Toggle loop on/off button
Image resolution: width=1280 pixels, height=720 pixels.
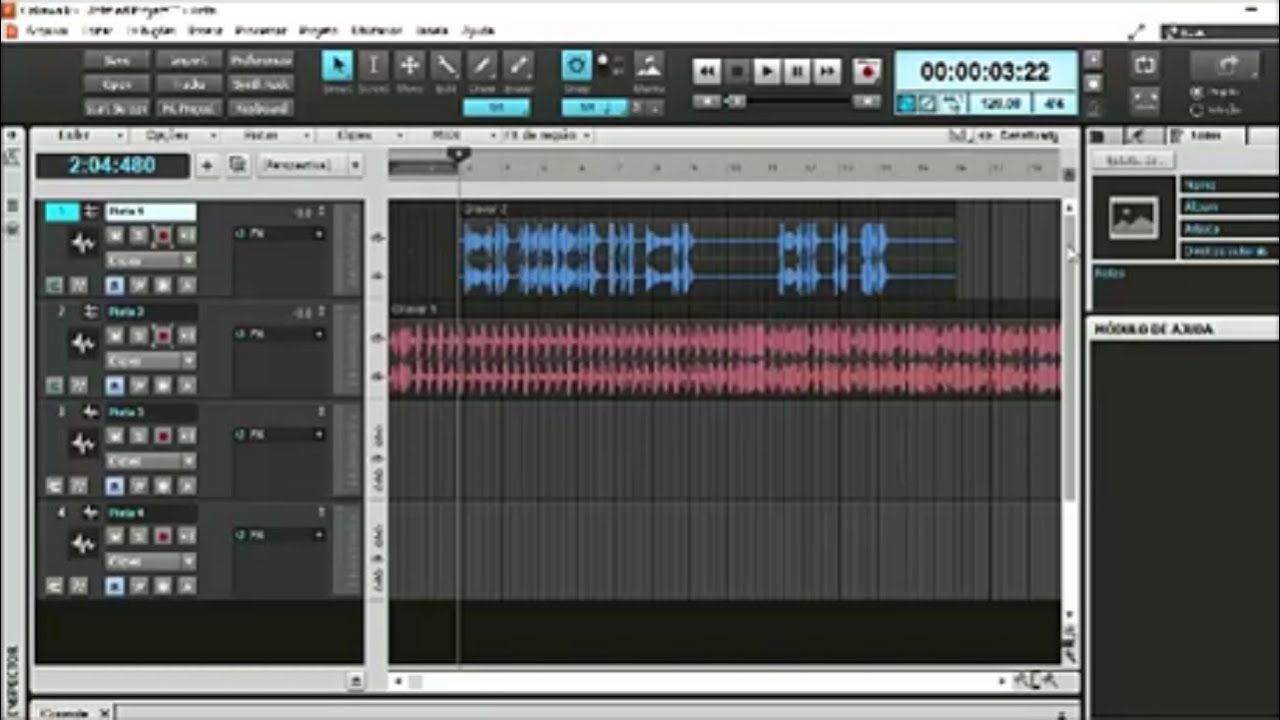(1145, 65)
